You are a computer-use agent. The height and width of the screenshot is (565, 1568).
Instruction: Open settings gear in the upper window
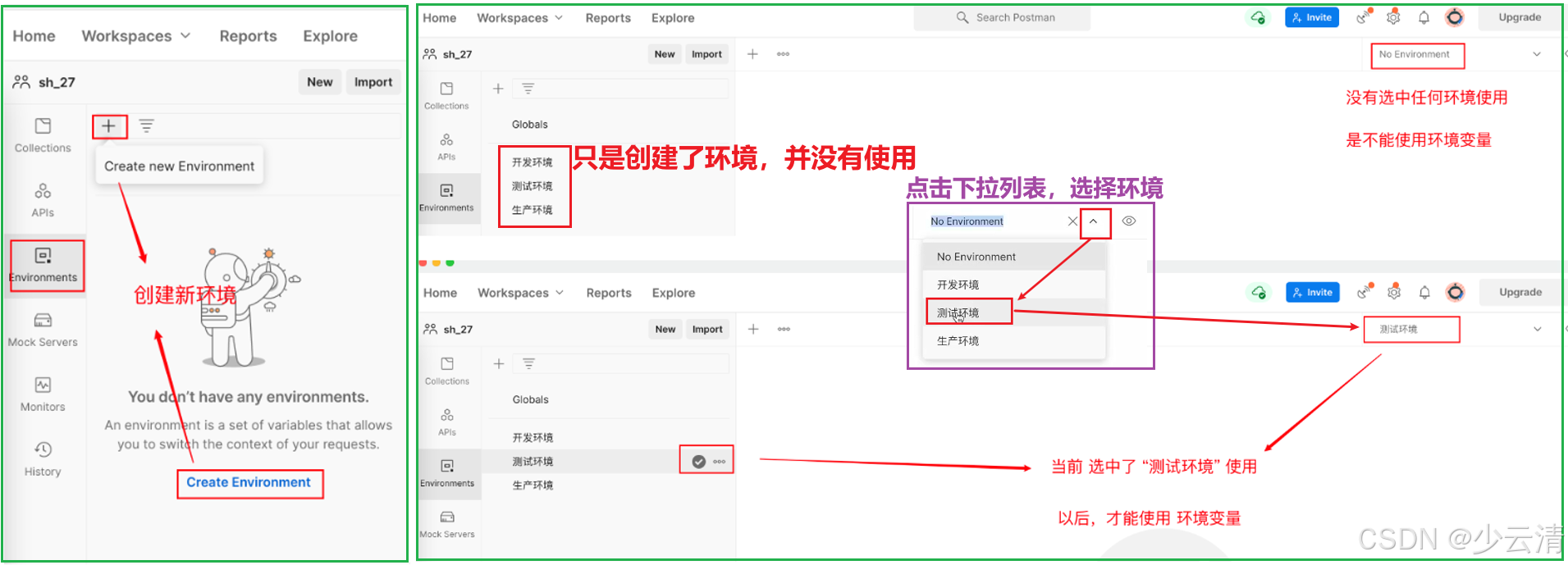[1393, 17]
